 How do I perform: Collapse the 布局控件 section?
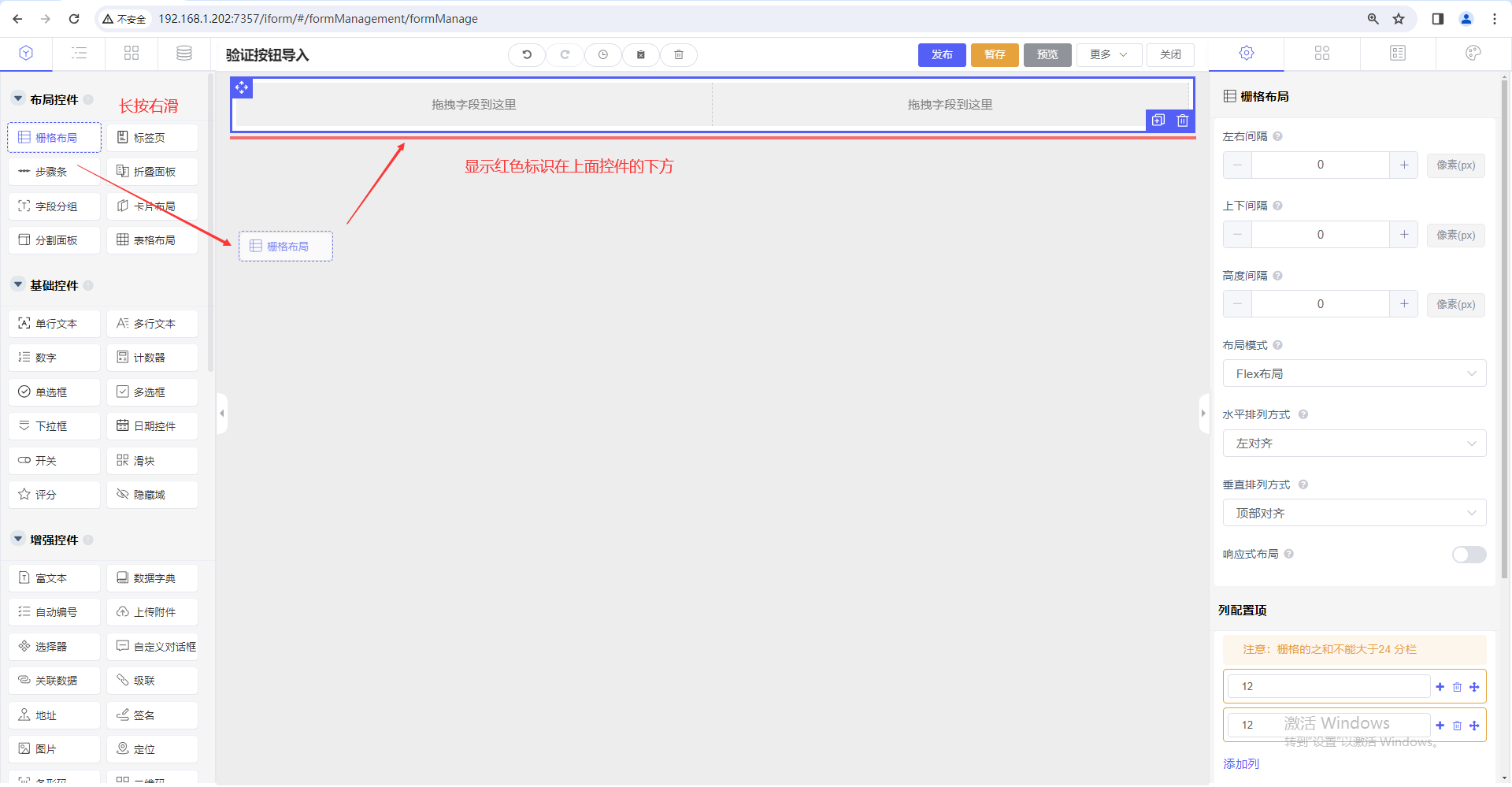pyautogui.click(x=18, y=99)
